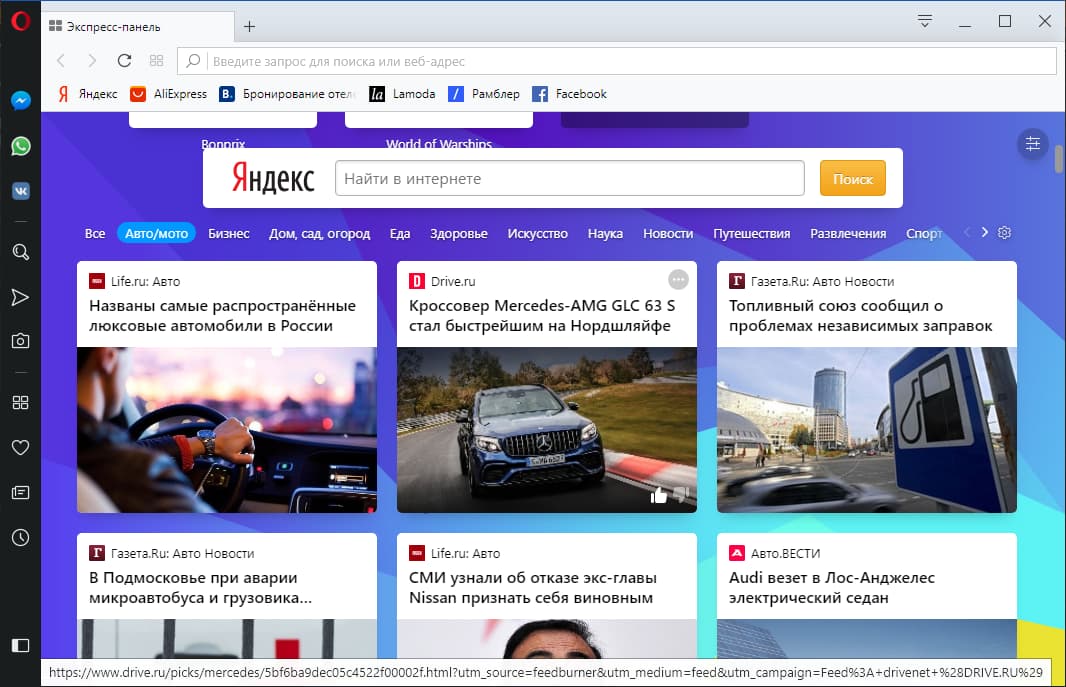Open a new tab with the plus button
1066x687 pixels.
(x=250, y=27)
